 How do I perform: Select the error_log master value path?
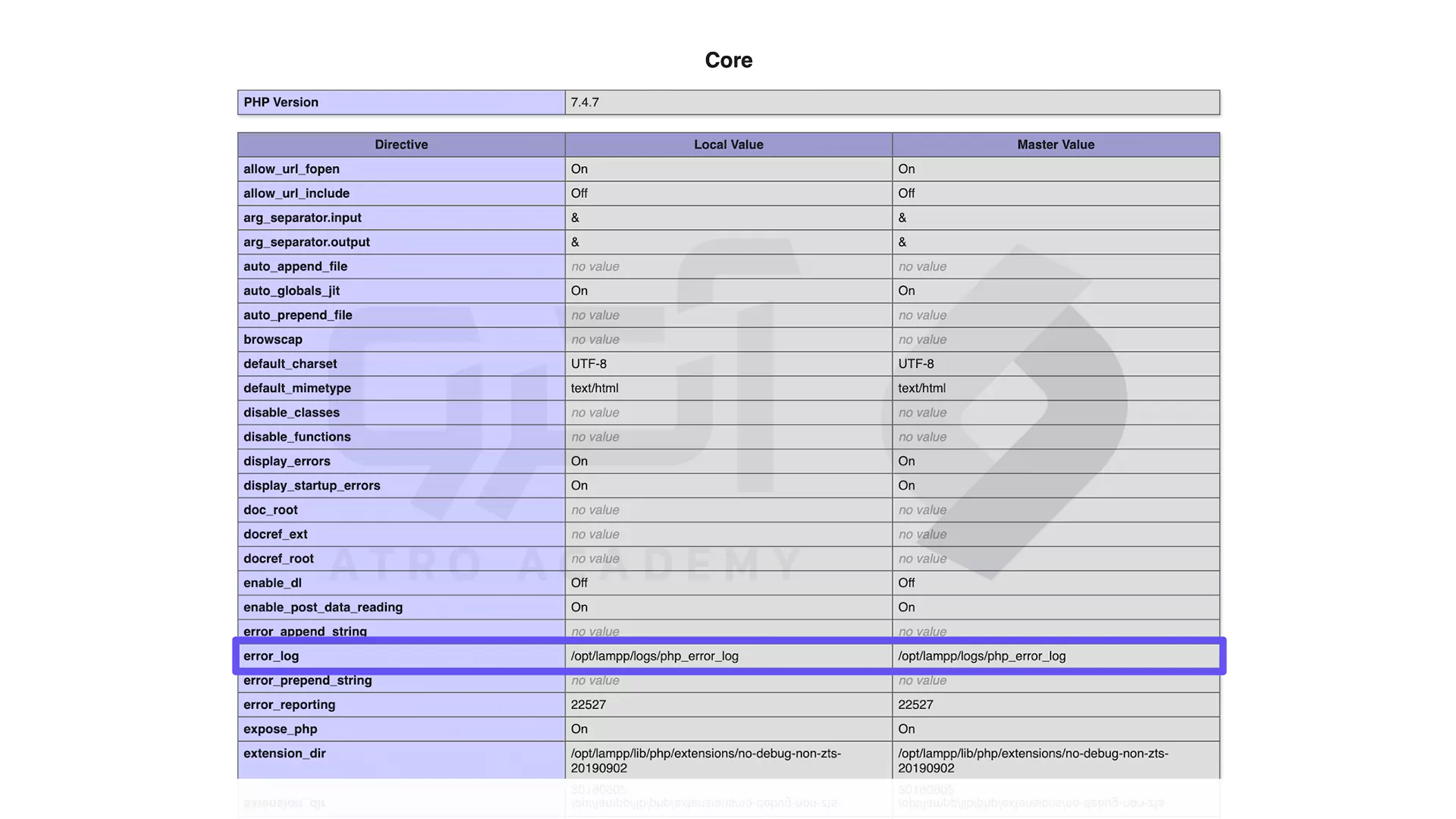[x=982, y=656]
